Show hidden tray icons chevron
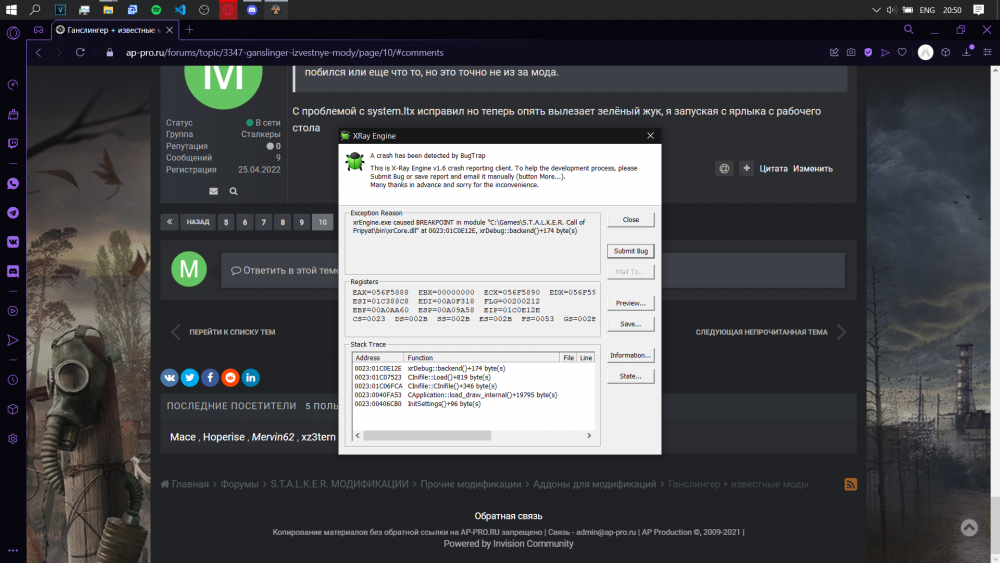Screen dimensions: 1000x563 click(876, 10)
